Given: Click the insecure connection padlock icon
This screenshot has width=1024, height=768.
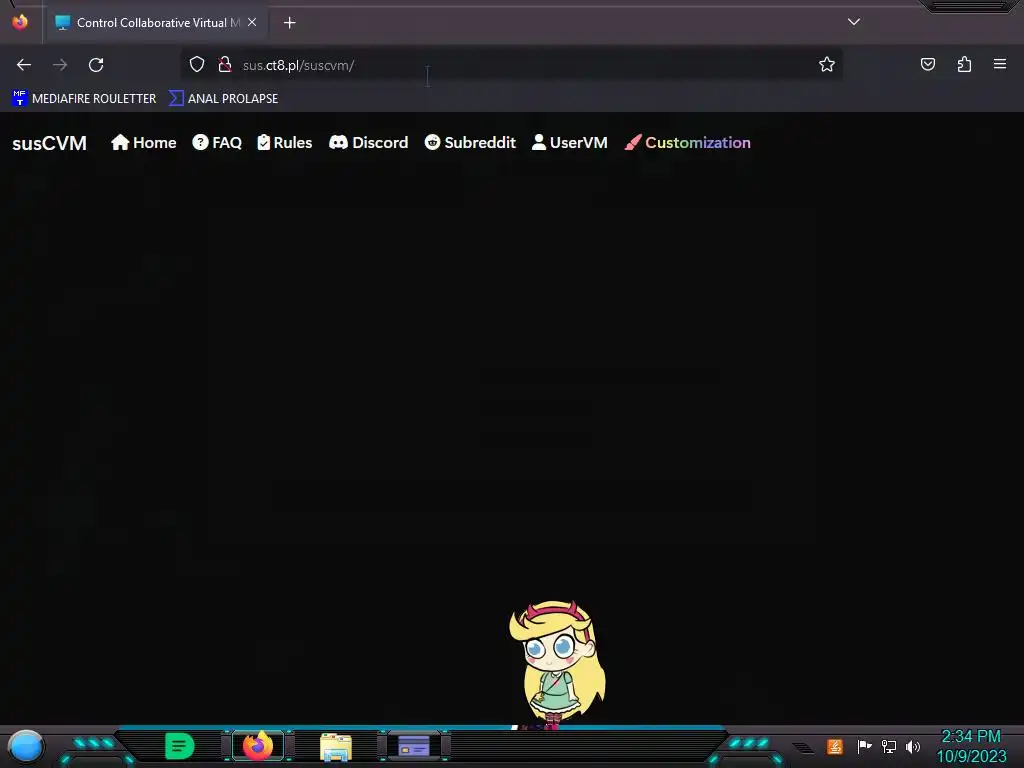Looking at the screenshot, I should 225,64.
